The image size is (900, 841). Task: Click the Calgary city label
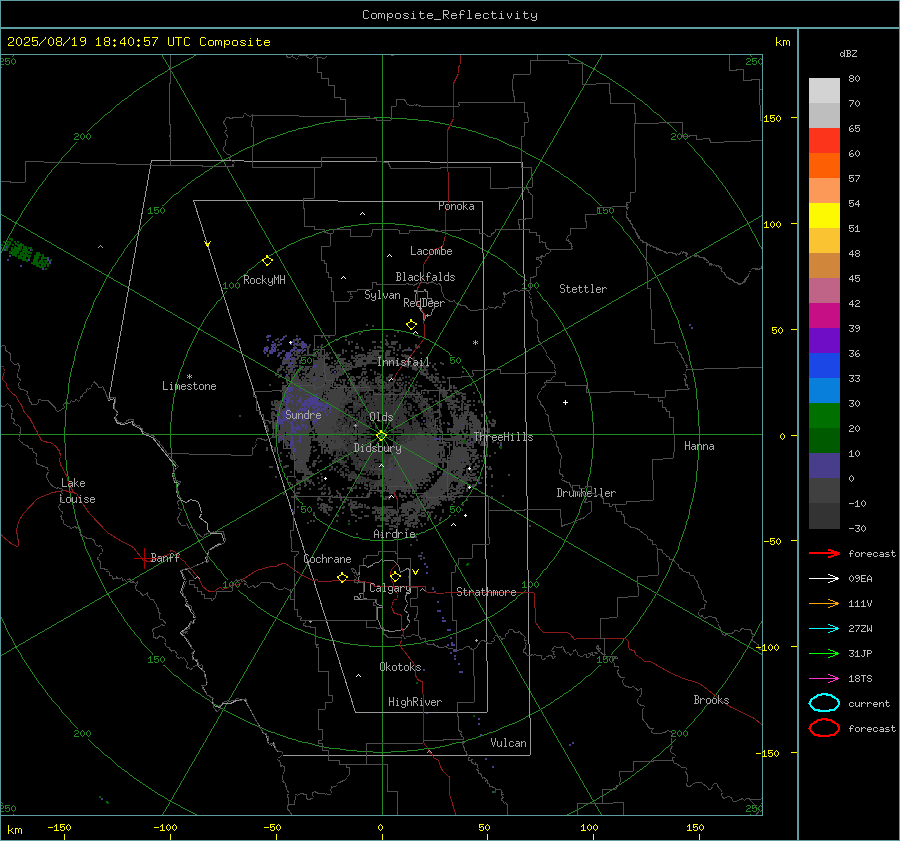pos(390,588)
